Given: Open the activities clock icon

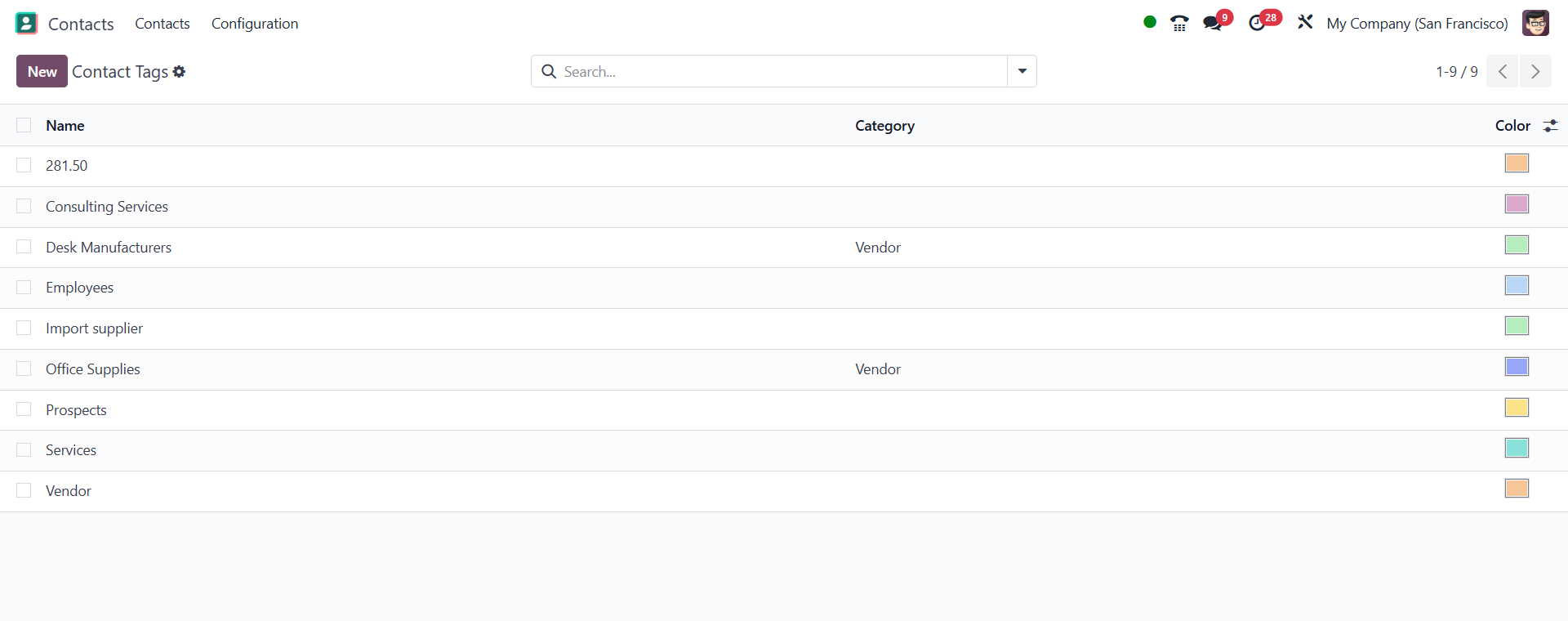Looking at the screenshot, I should [x=1257, y=24].
